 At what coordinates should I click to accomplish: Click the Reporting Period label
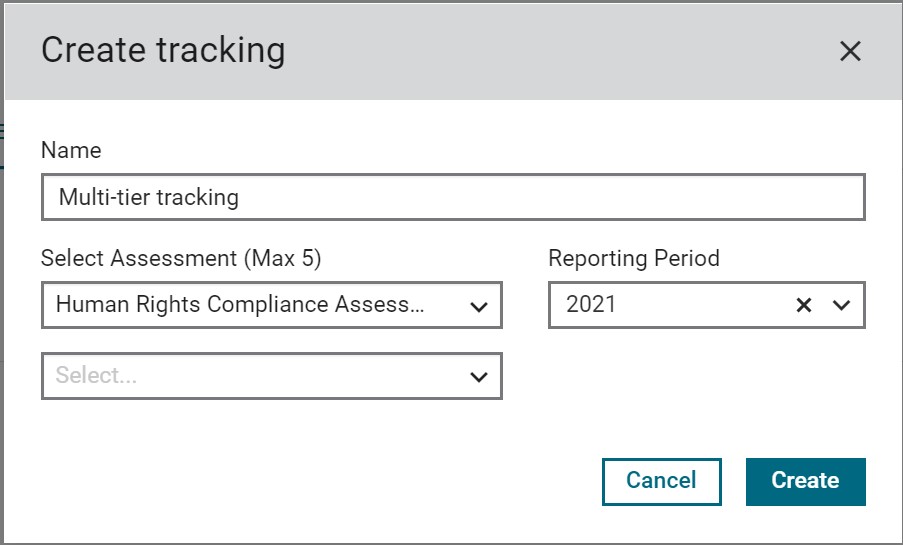634,258
